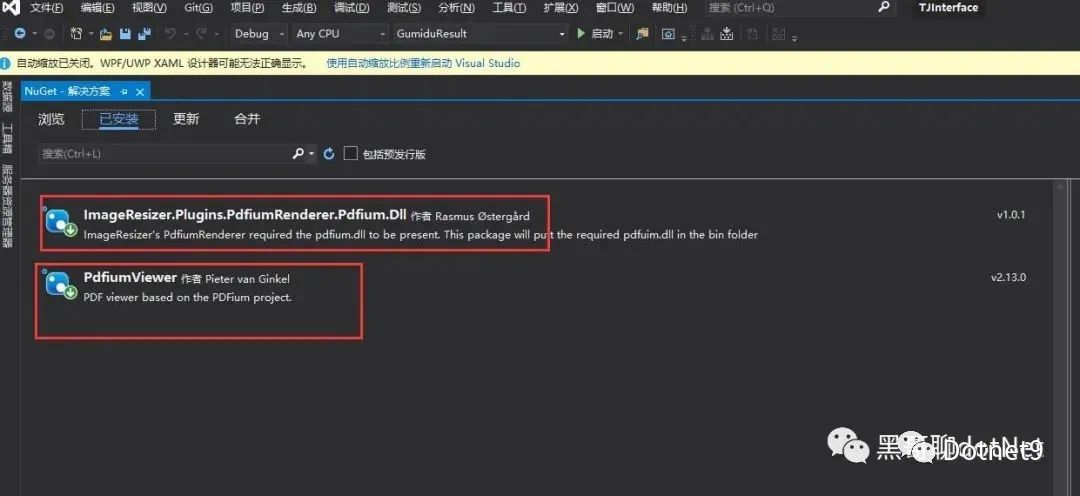Click the New Project toolbar icon
The image size is (1080, 496).
pos(76,33)
